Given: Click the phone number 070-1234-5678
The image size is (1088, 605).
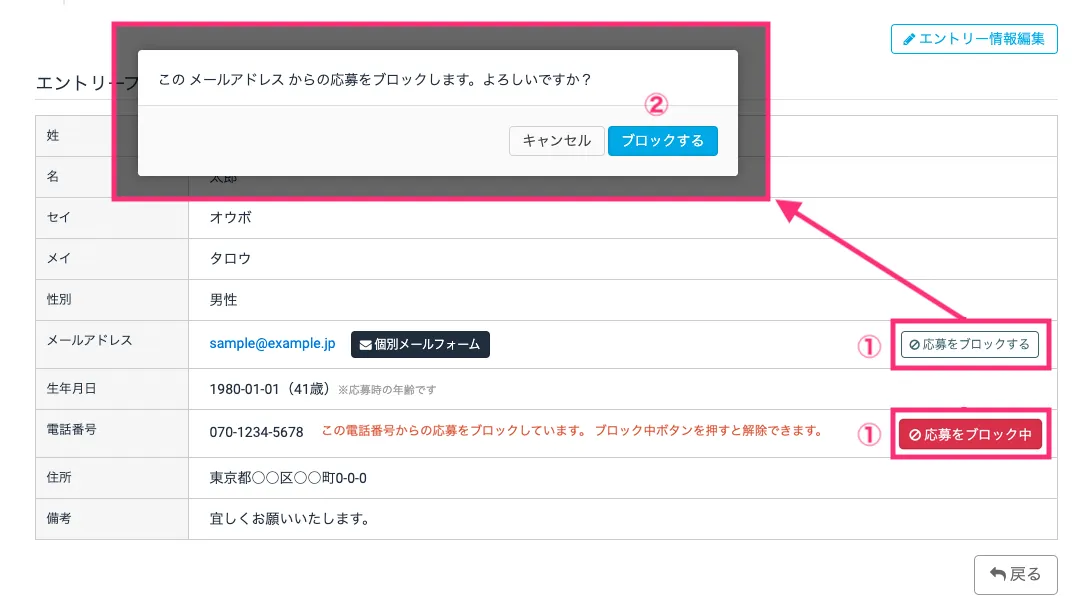Looking at the screenshot, I should point(256,432).
